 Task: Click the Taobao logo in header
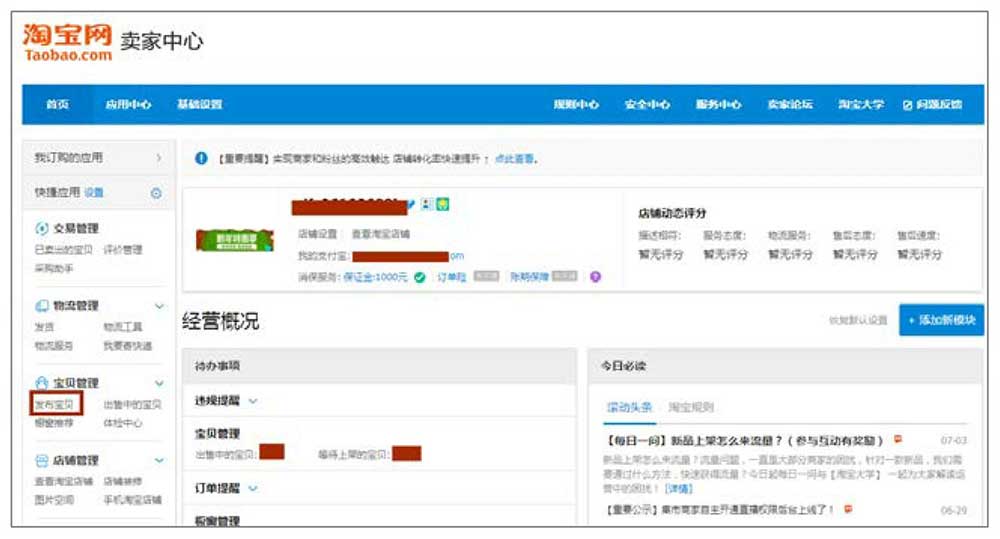tap(67, 42)
